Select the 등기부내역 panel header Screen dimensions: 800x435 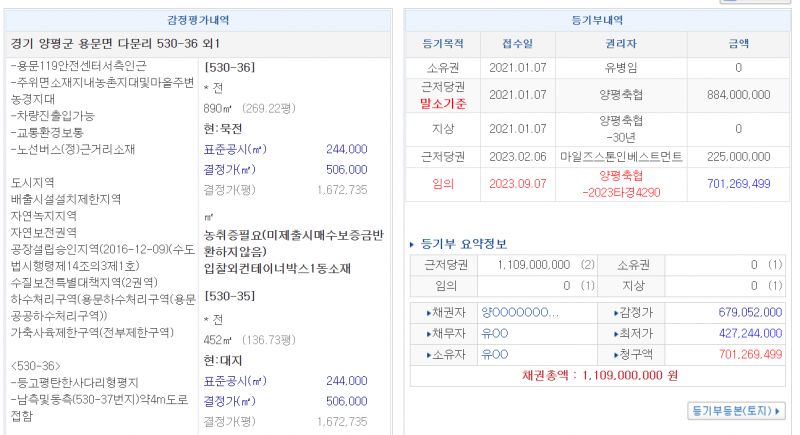click(x=596, y=20)
